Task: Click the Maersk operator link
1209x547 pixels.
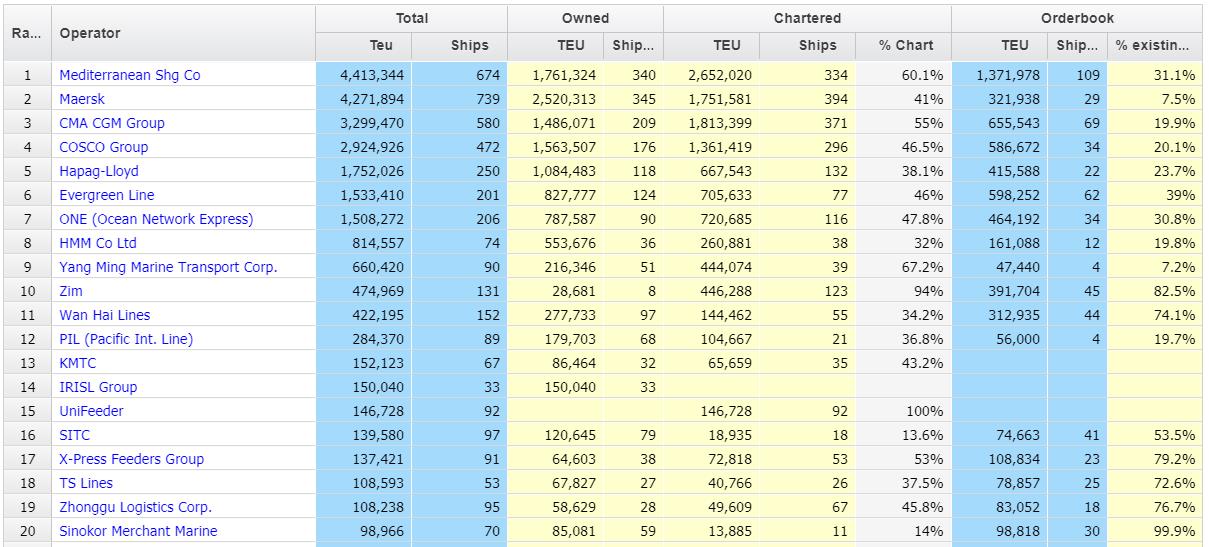Action: (x=82, y=99)
